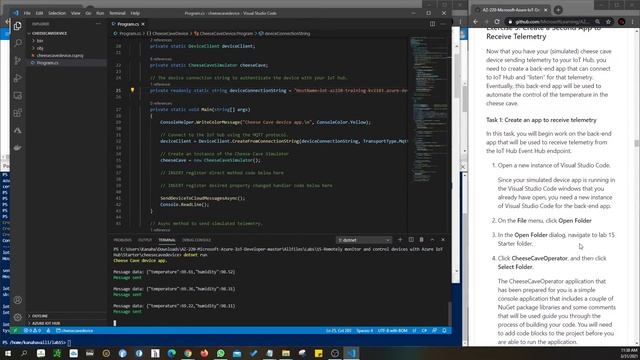Open the Selection menu
Image resolution: width=640 pixels, height=360 pixels.
(57, 13)
